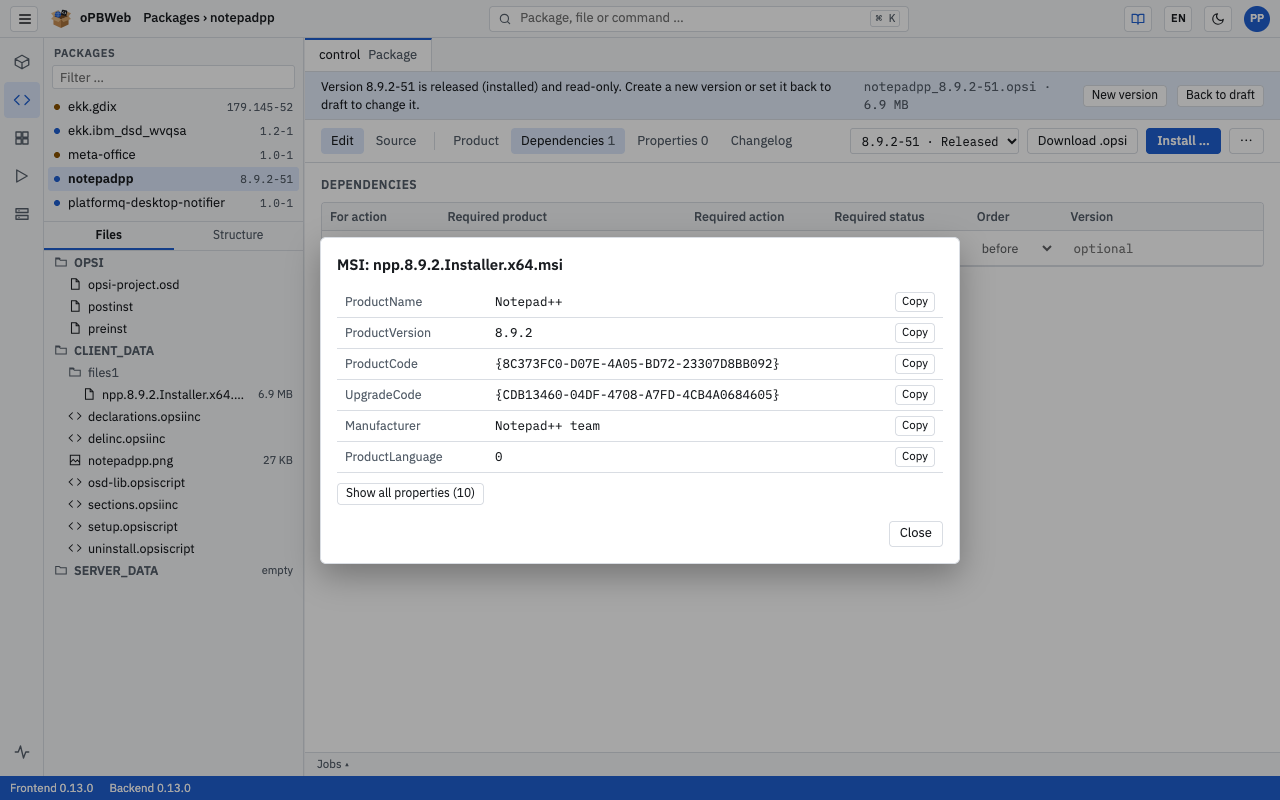This screenshot has width=1280, height=800.
Task: Open the Order before dropdown
Action: click(x=1015, y=248)
